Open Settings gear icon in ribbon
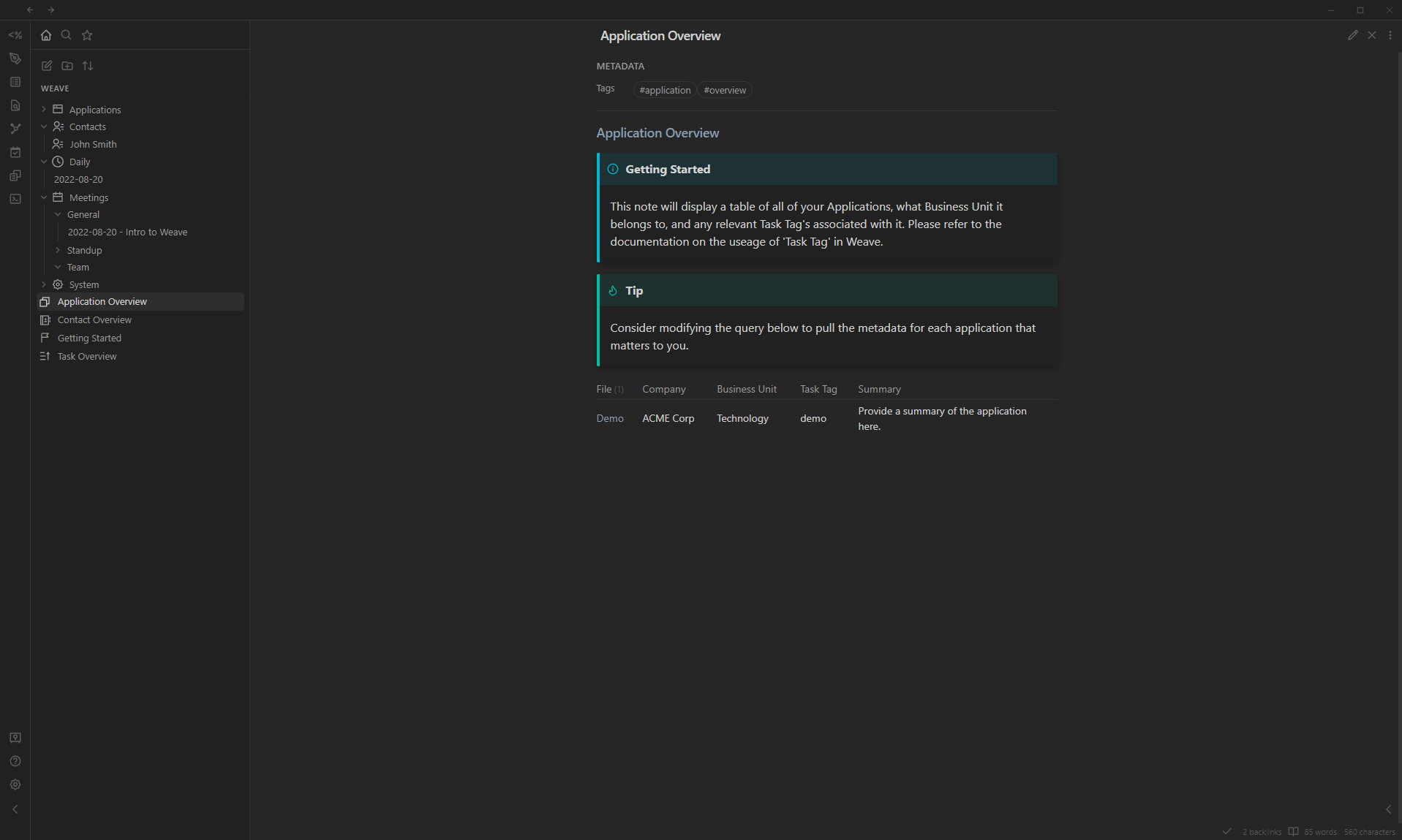Screen dimensions: 1402x840 (x=15, y=784)
